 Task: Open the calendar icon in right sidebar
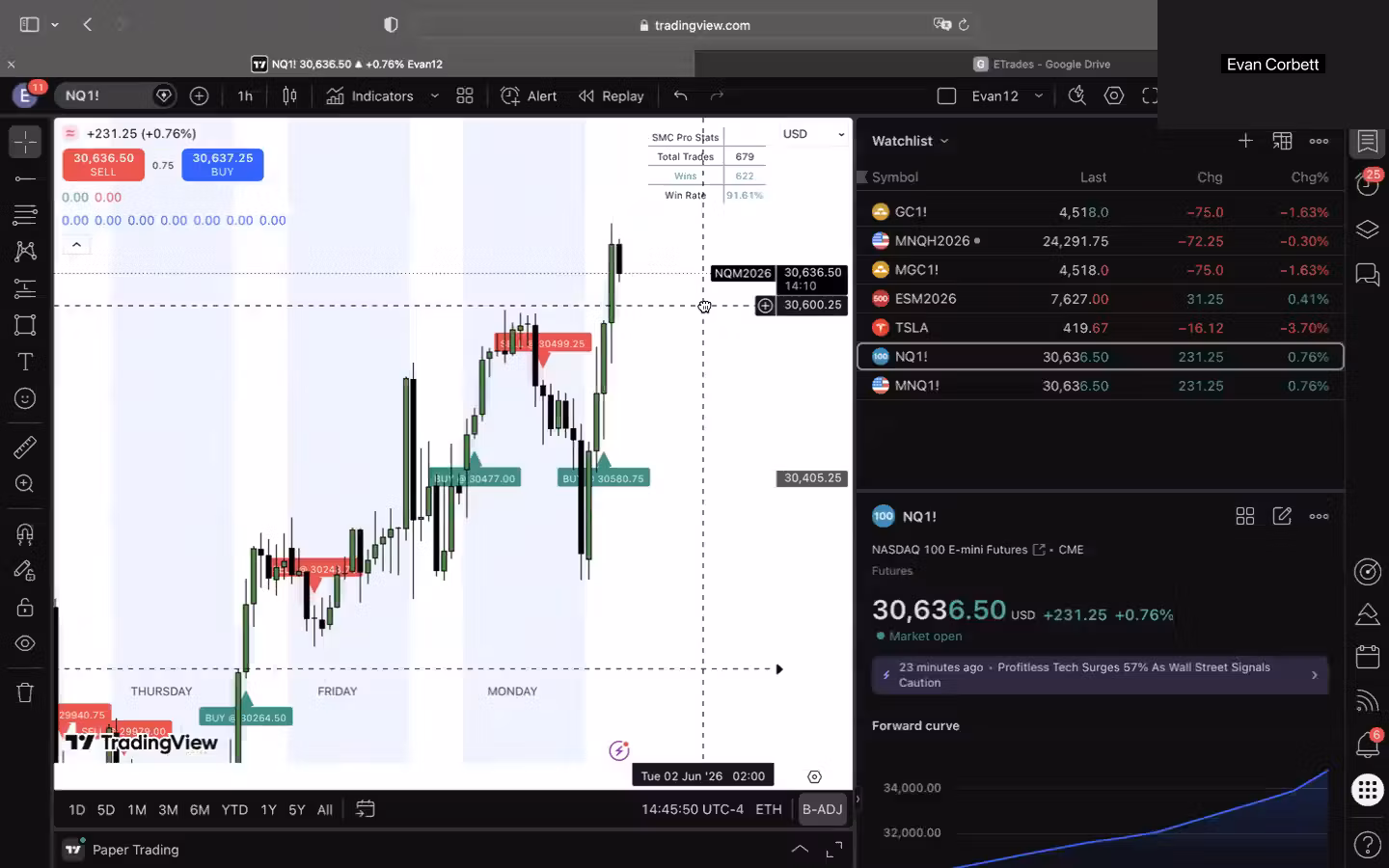click(1368, 658)
